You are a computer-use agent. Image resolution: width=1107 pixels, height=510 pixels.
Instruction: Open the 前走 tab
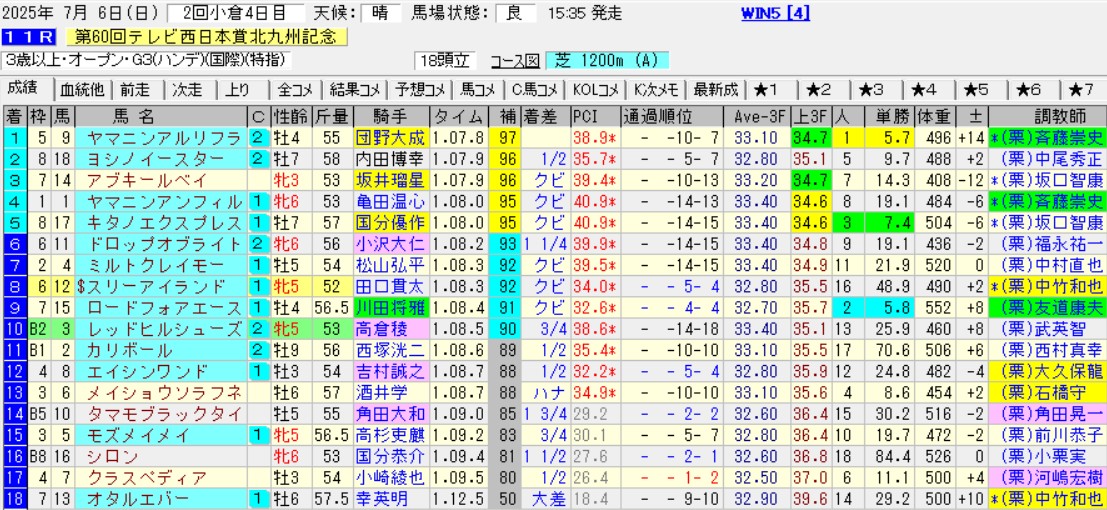pyautogui.click(x=137, y=88)
